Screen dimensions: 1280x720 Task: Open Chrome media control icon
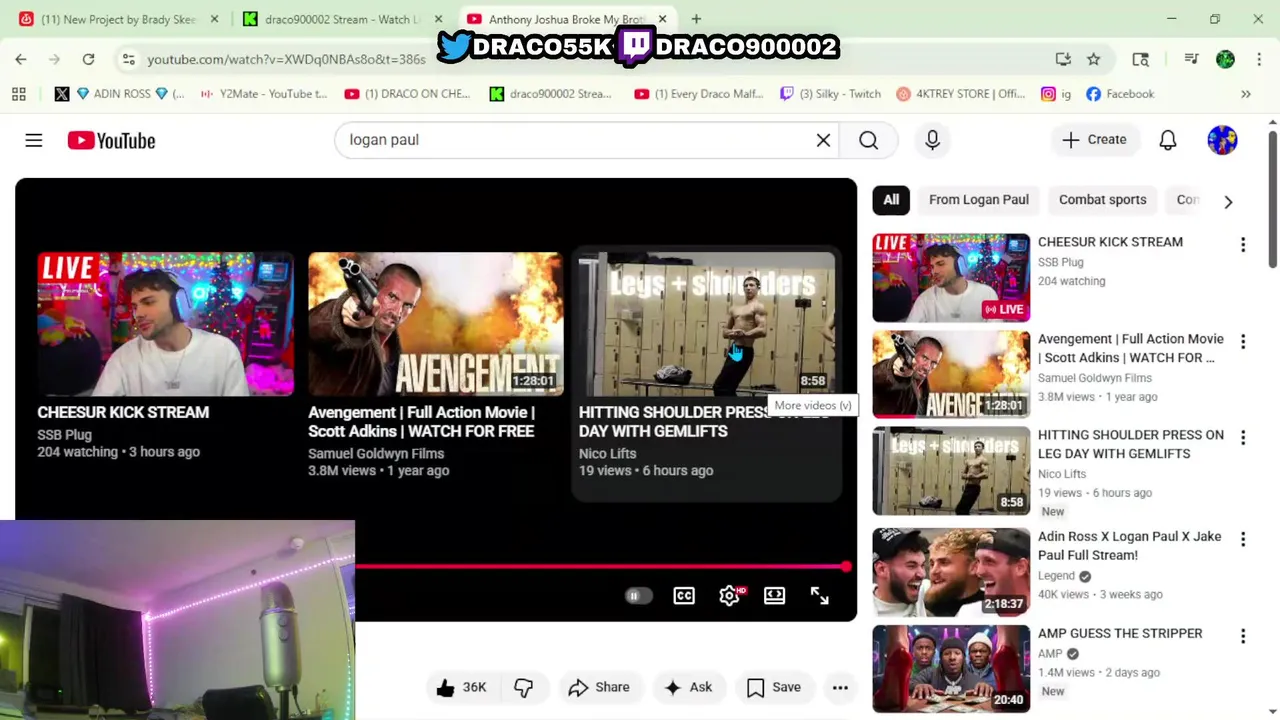[x=1191, y=59]
